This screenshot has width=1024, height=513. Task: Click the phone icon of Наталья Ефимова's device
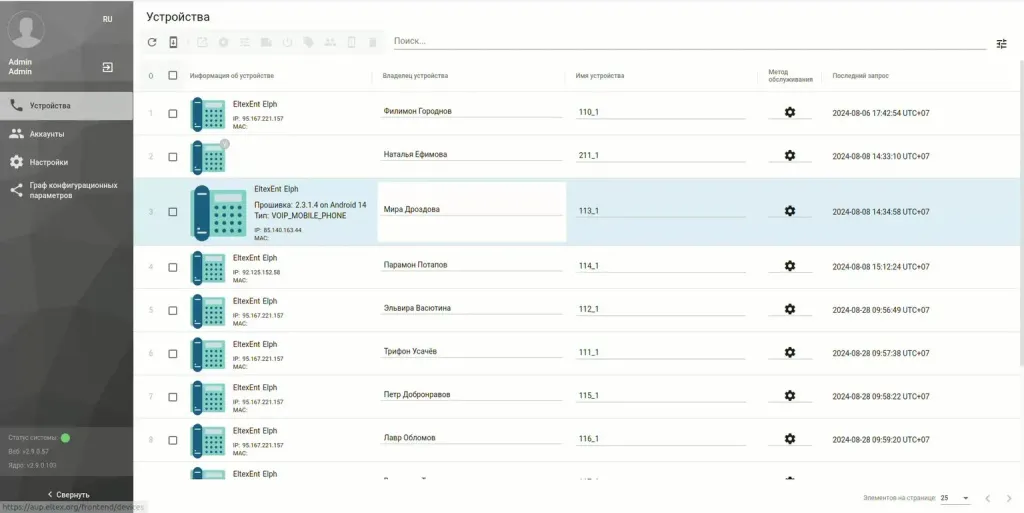[208, 157]
